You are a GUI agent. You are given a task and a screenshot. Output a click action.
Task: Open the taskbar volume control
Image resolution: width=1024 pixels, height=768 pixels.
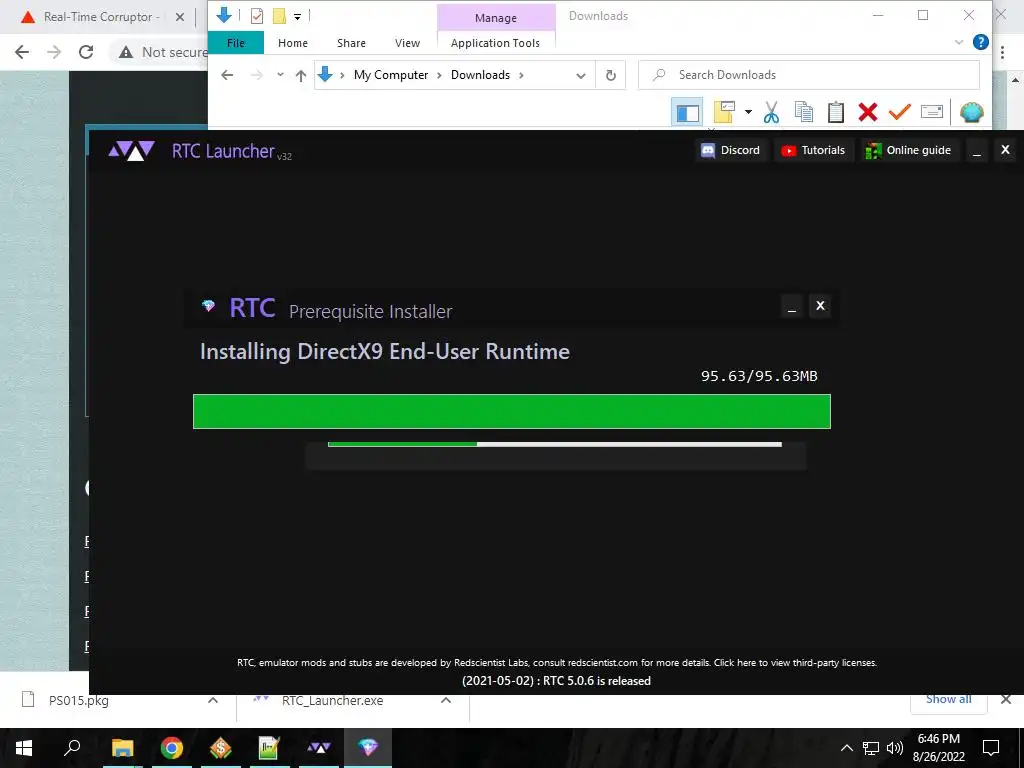(895, 748)
